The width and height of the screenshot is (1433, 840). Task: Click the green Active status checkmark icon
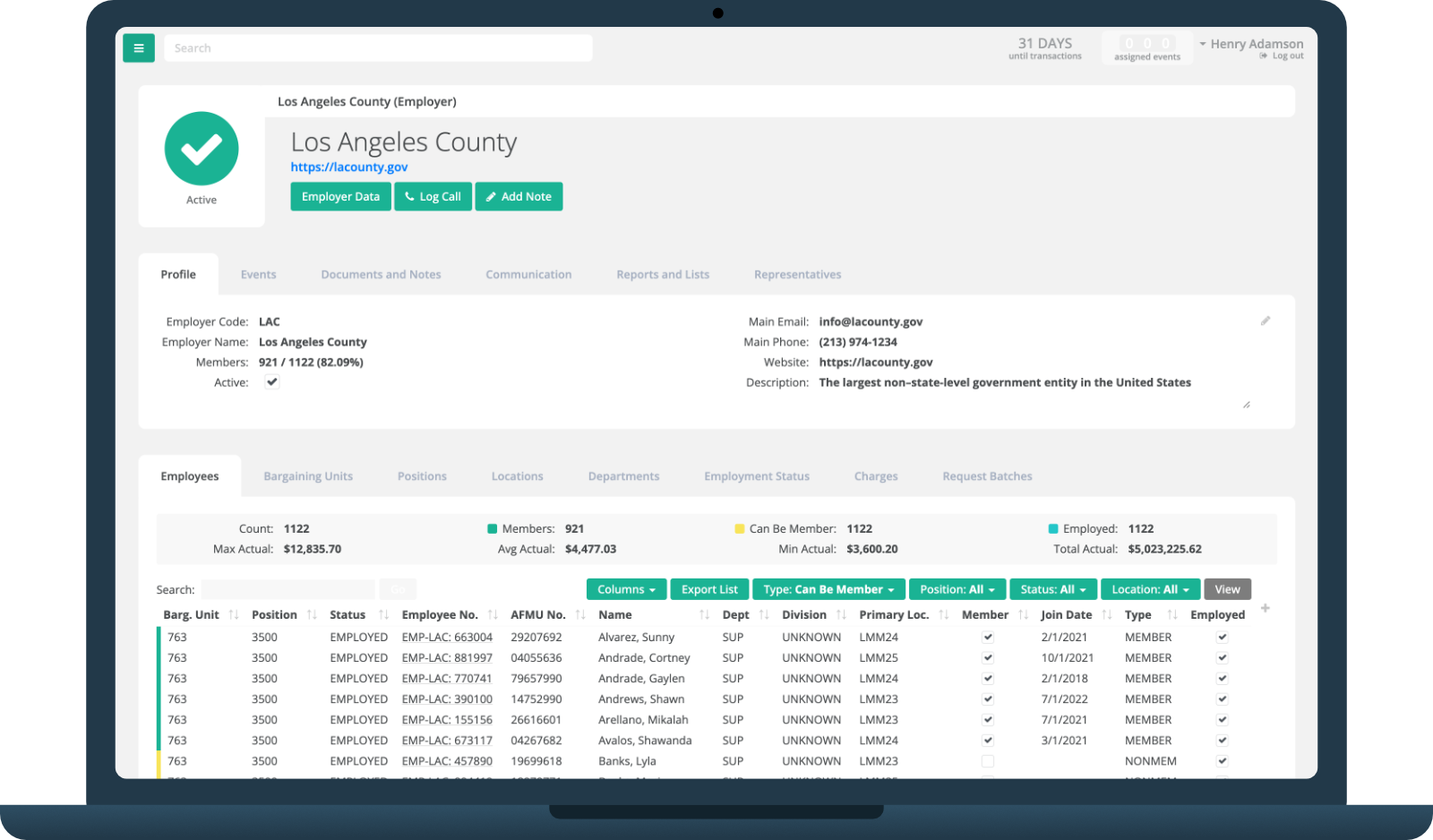point(202,149)
